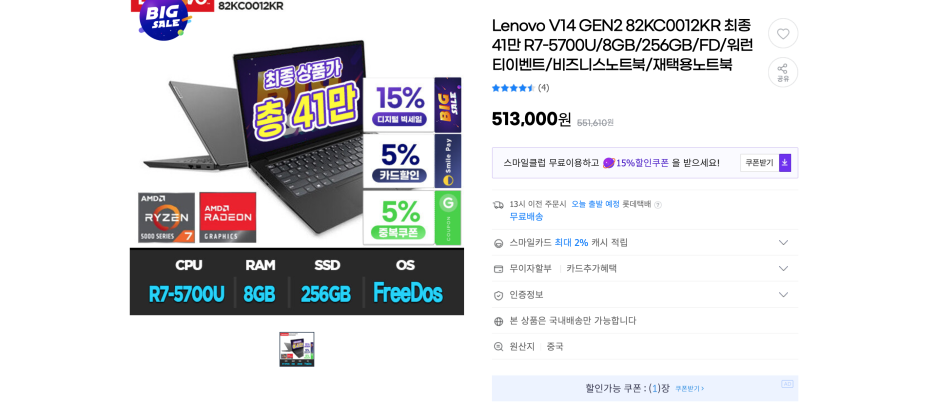The width and height of the screenshot is (936, 410).
Task: Click the delivery help question mark icon
Action: pyautogui.click(x=658, y=205)
